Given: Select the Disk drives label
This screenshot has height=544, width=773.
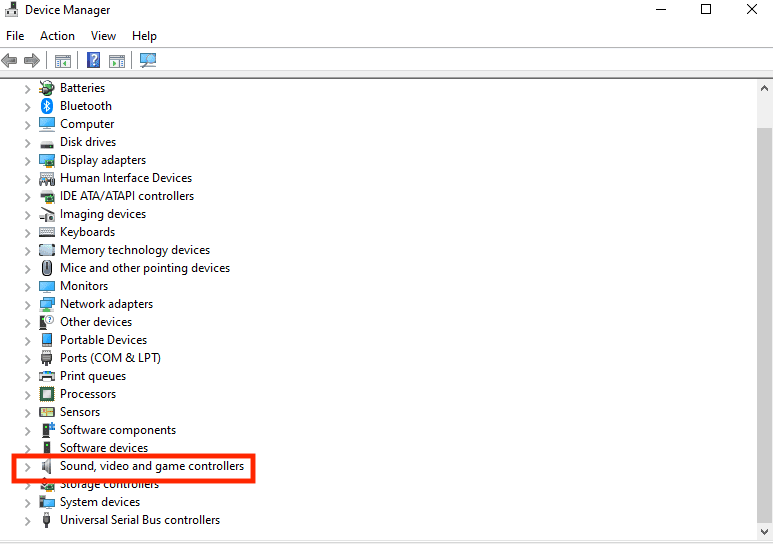Looking at the screenshot, I should click(88, 142).
